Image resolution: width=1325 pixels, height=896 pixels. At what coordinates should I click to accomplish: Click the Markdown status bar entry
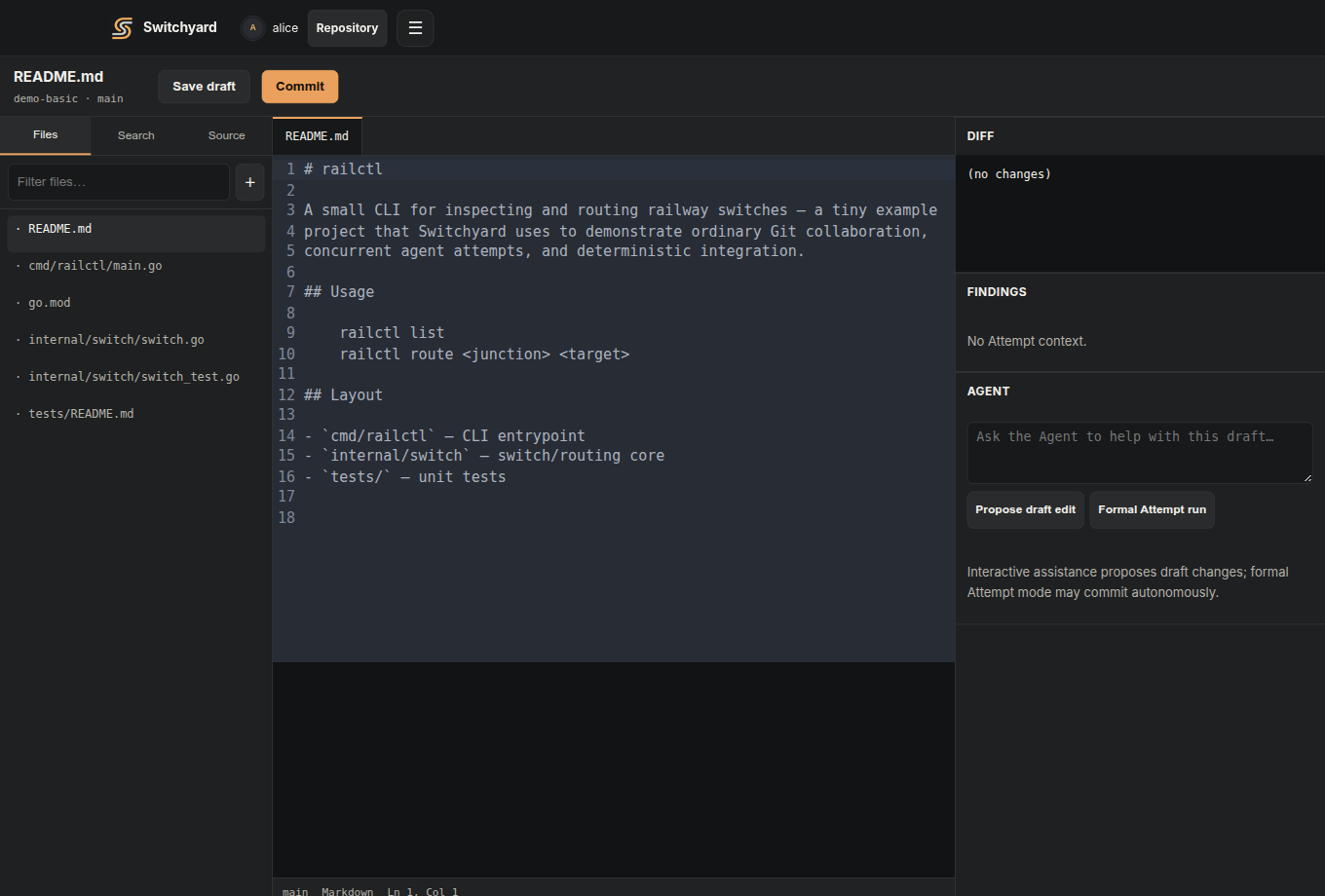point(348,891)
